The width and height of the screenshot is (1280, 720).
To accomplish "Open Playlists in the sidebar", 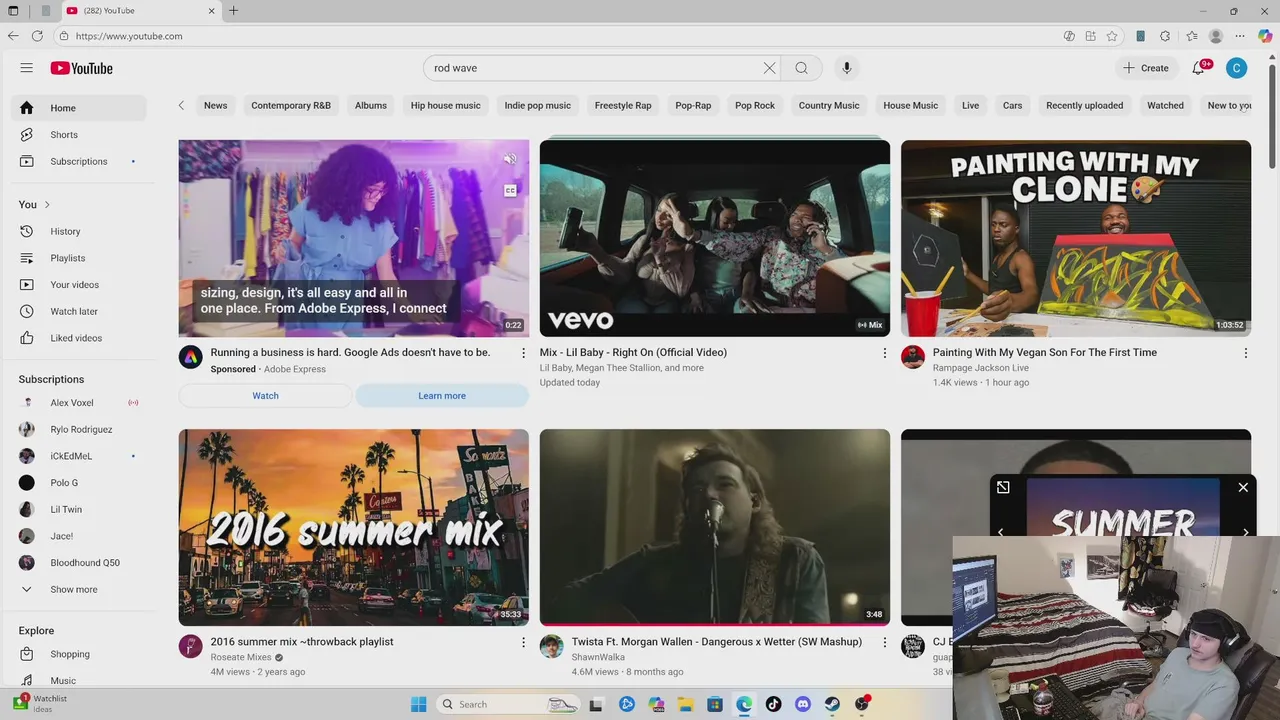I will coord(78,258).
